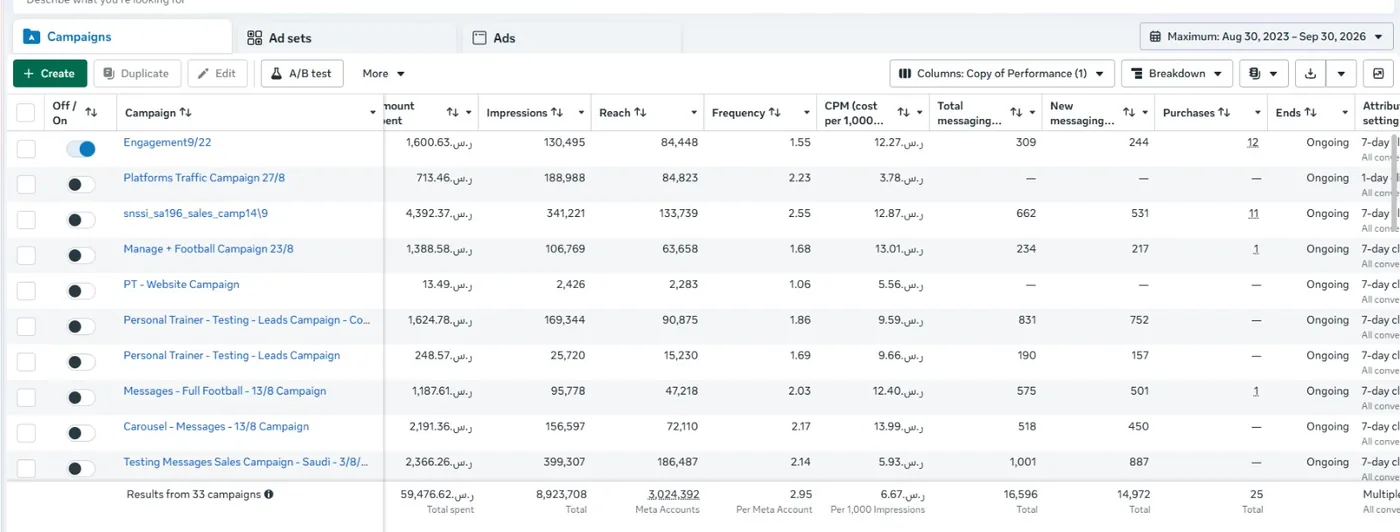Open the export options arrow dropdown

1342,74
